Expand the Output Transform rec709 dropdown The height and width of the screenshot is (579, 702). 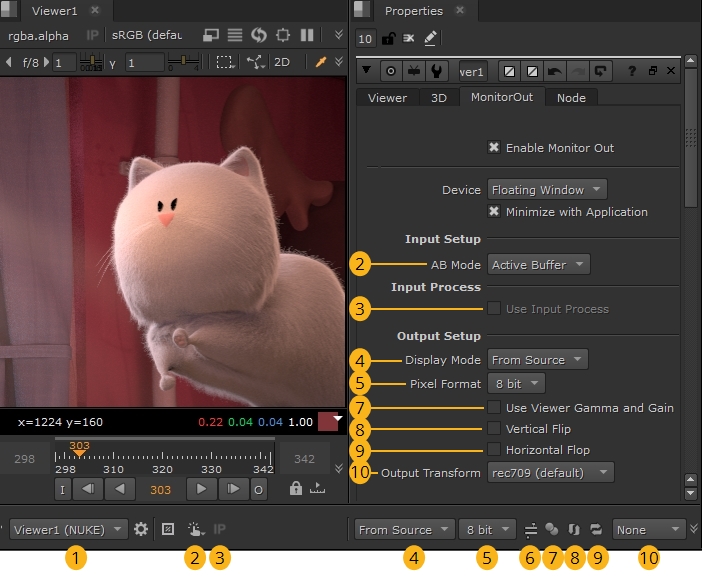[550, 472]
